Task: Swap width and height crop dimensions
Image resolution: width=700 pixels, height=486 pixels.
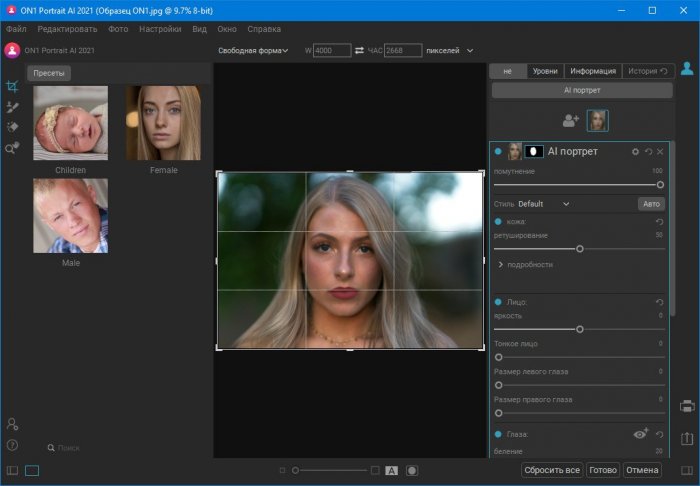Action: click(360, 50)
